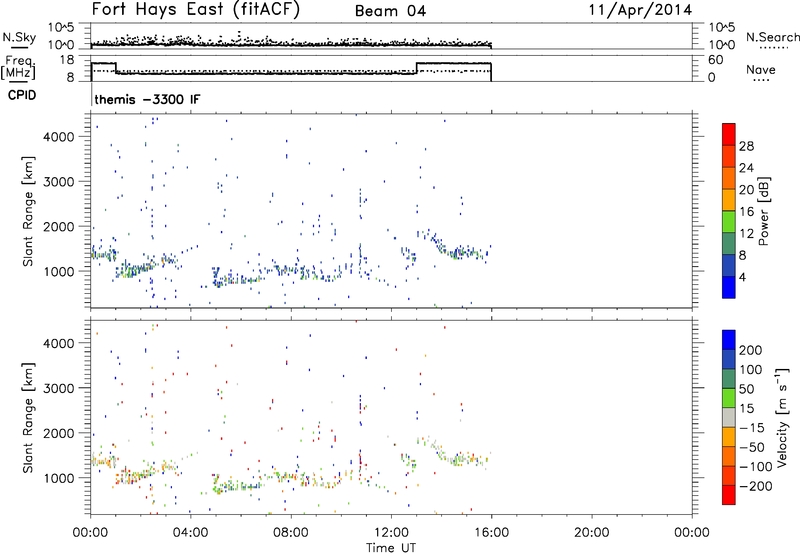Select the 16 label on the power color bar

[746, 212]
